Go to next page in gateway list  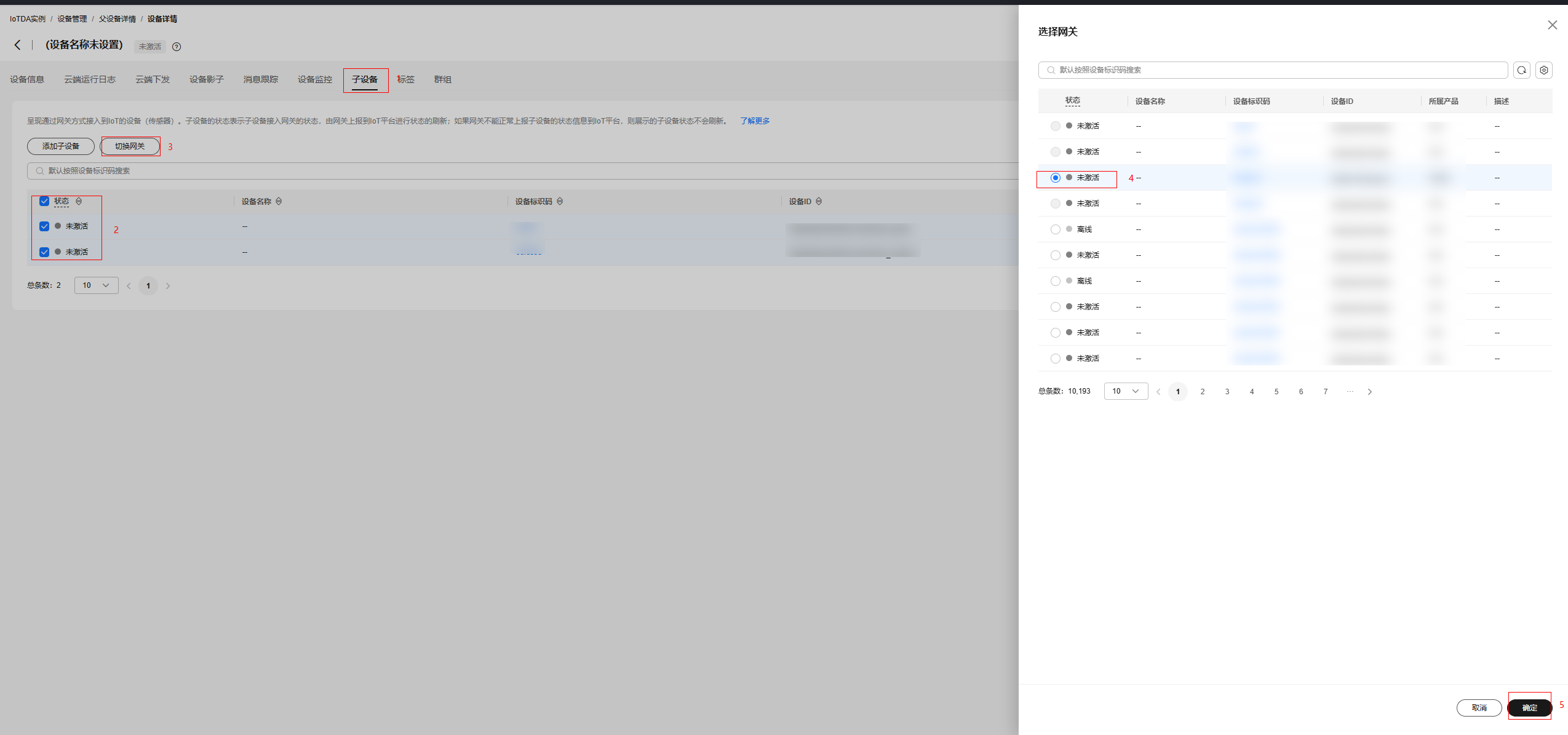pos(1370,392)
